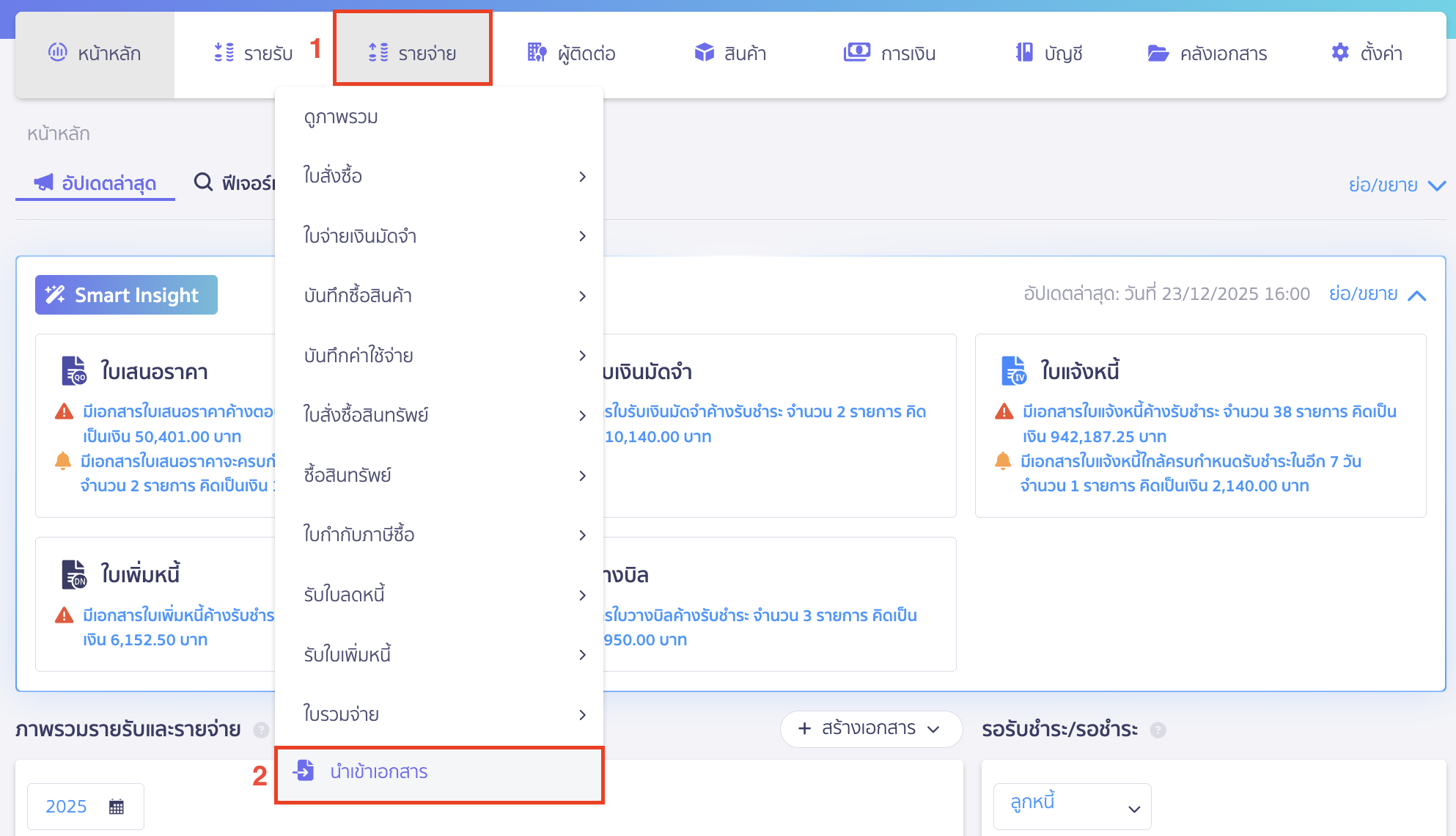Click the Smart Insight button

click(x=126, y=295)
